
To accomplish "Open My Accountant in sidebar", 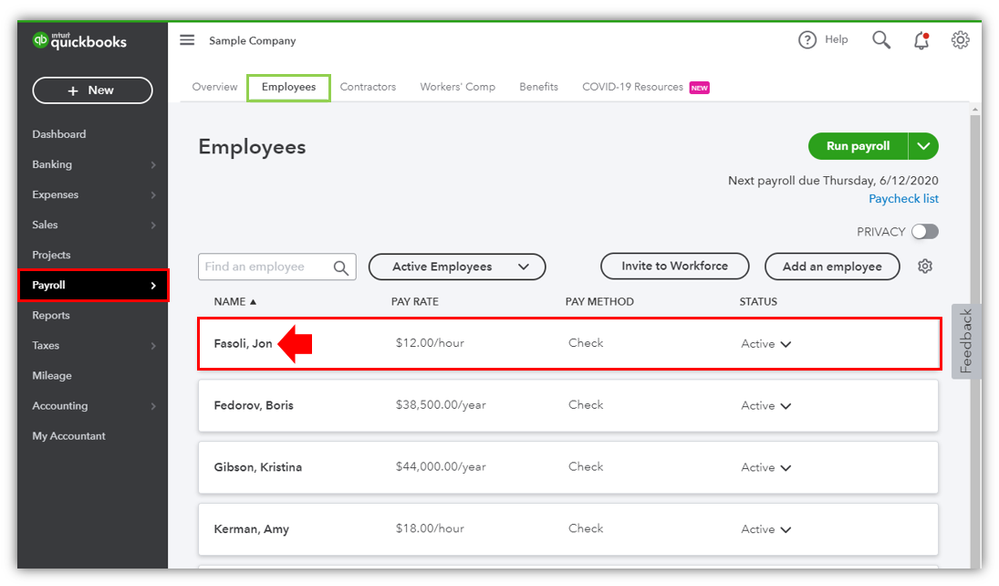I will click(x=69, y=436).
